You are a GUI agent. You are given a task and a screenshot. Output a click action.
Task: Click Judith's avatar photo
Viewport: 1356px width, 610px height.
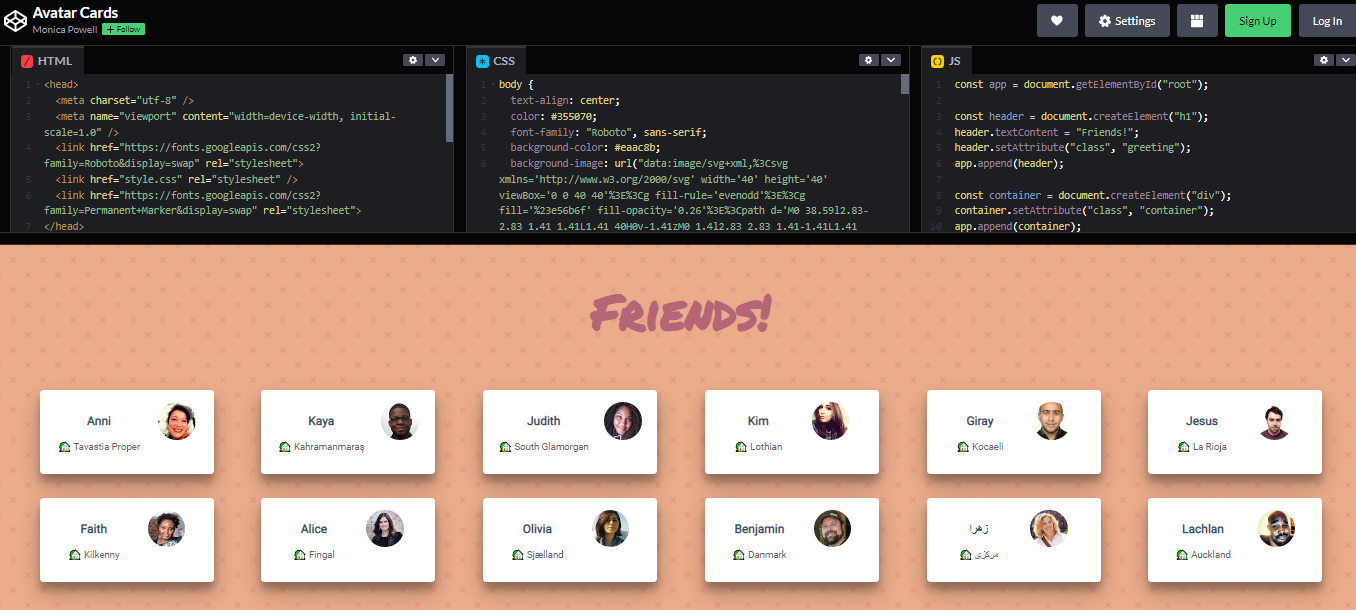pyautogui.click(x=623, y=421)
